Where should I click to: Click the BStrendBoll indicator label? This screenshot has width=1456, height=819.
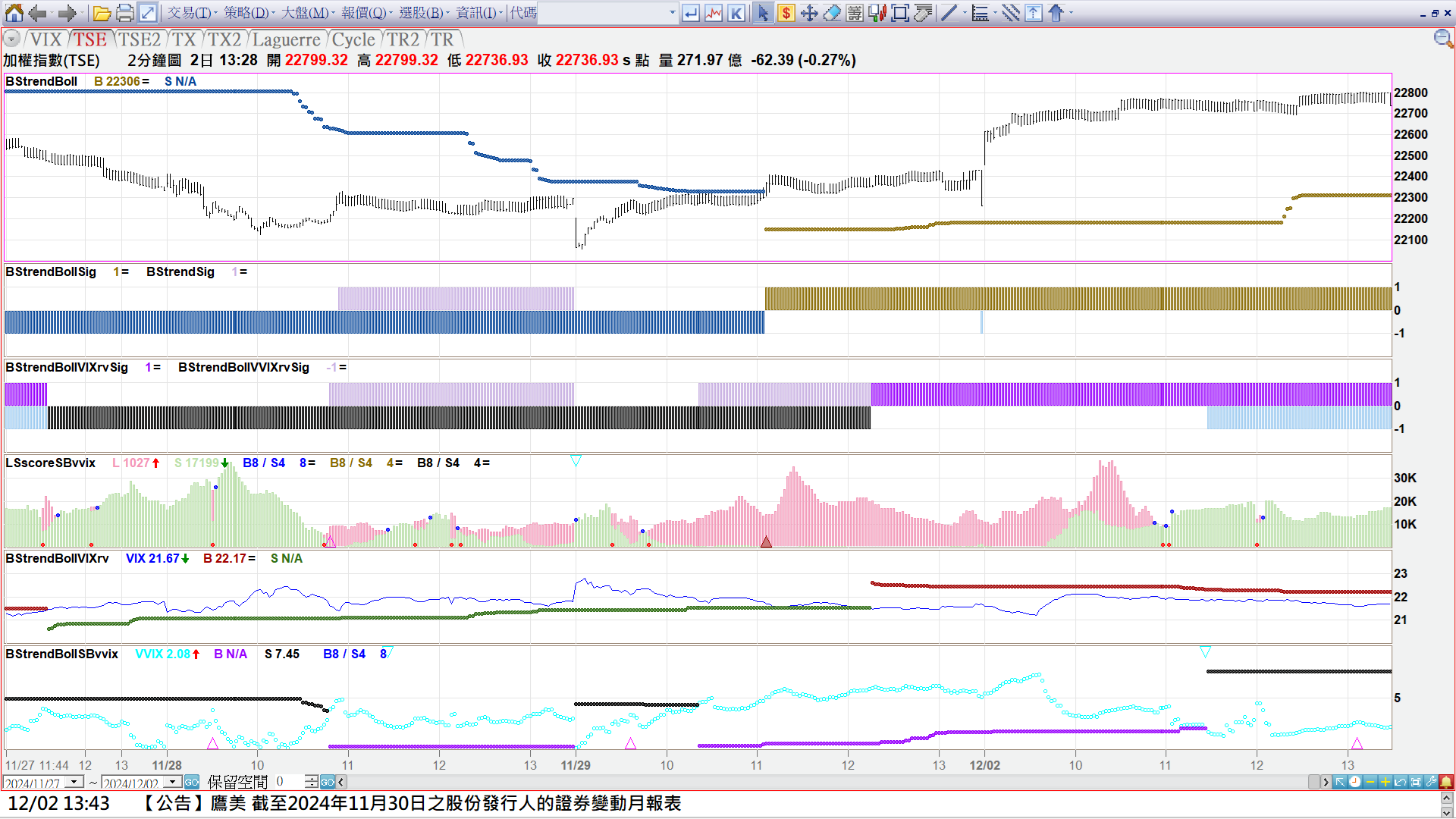coord(41,81)
